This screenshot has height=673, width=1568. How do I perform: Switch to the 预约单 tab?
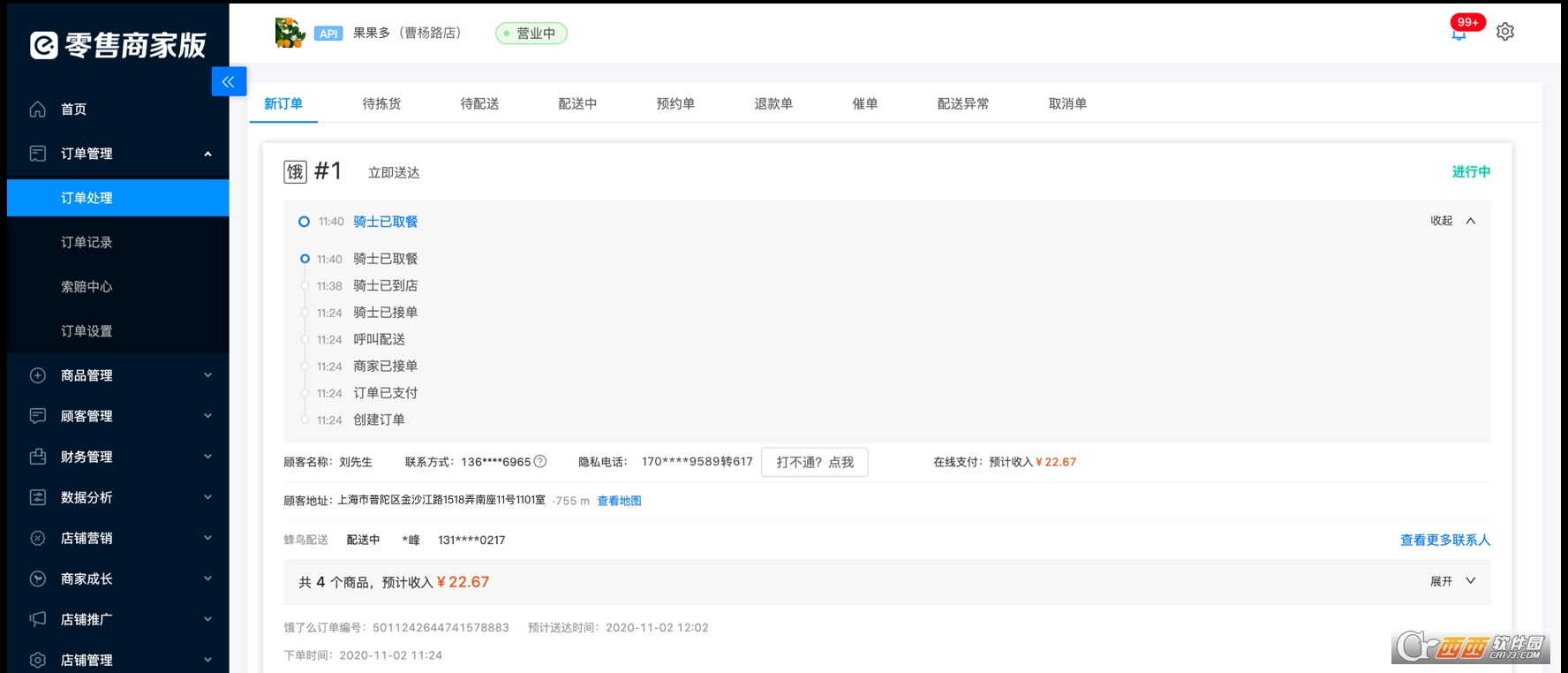tap(675, 103)
